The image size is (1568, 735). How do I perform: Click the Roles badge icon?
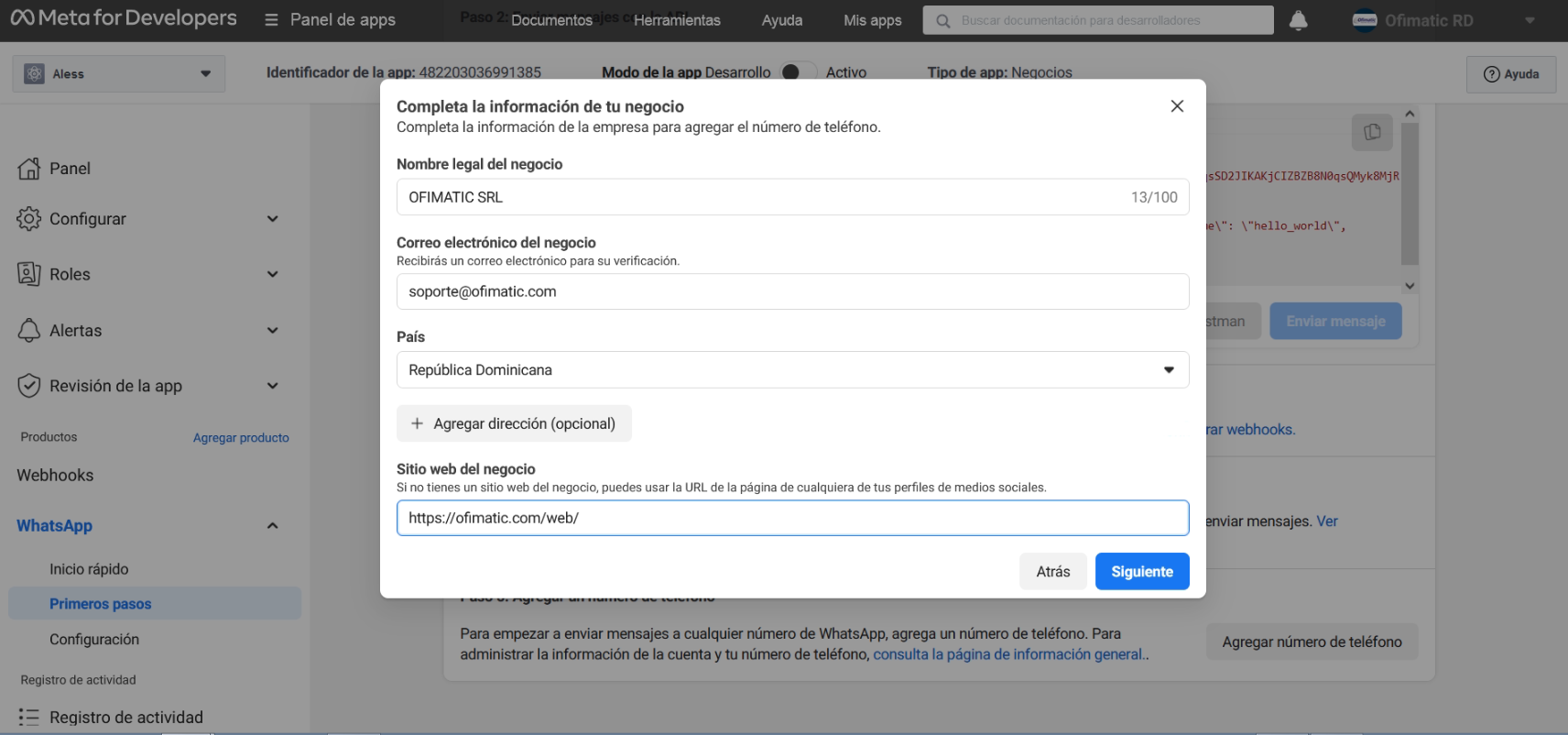tap(29, 274)
